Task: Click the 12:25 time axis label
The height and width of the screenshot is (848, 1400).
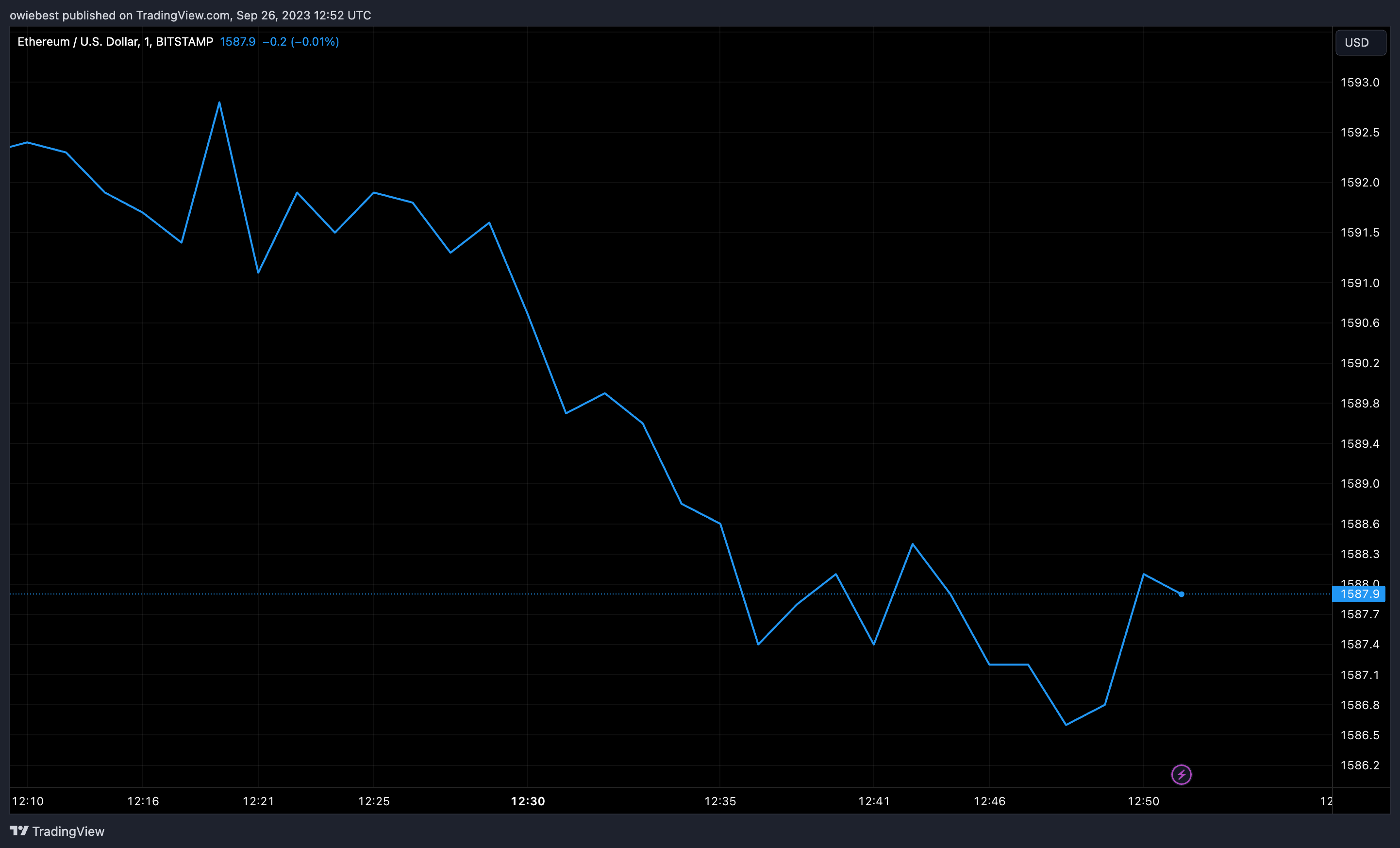Action: point(374,801)
